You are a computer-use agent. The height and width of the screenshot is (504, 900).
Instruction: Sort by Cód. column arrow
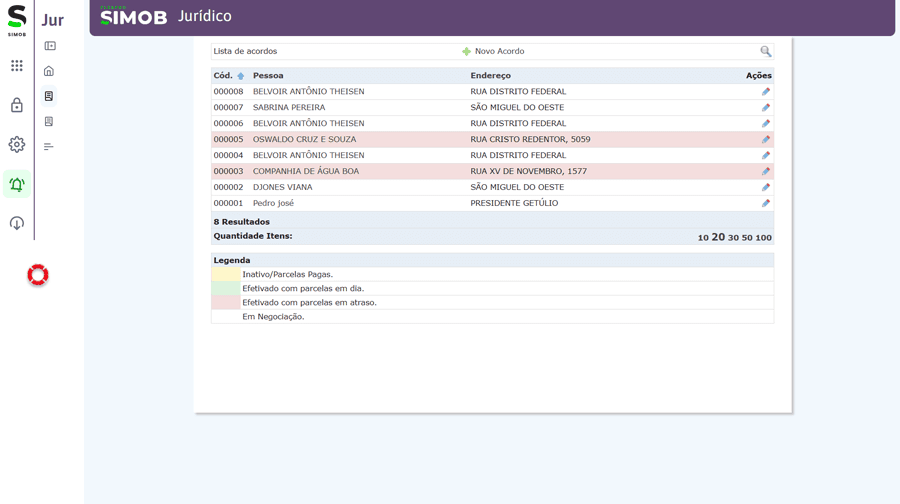241,76
